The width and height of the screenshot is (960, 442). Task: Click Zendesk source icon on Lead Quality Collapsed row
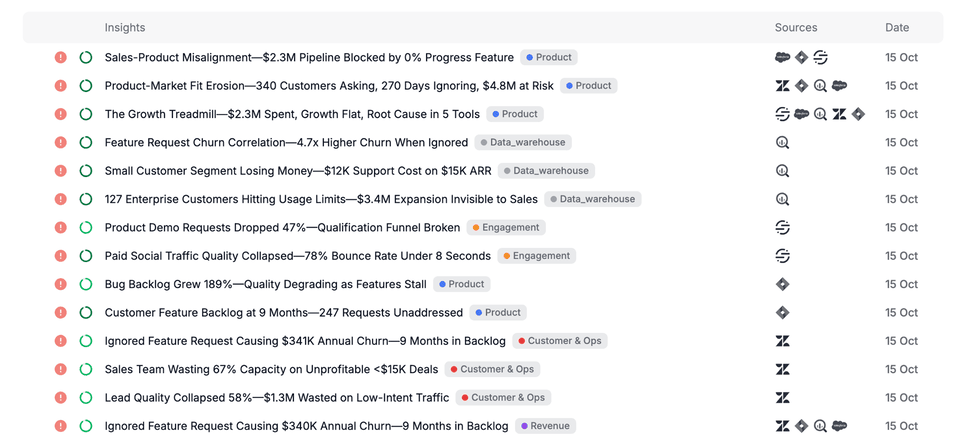[x=783, y=398]
